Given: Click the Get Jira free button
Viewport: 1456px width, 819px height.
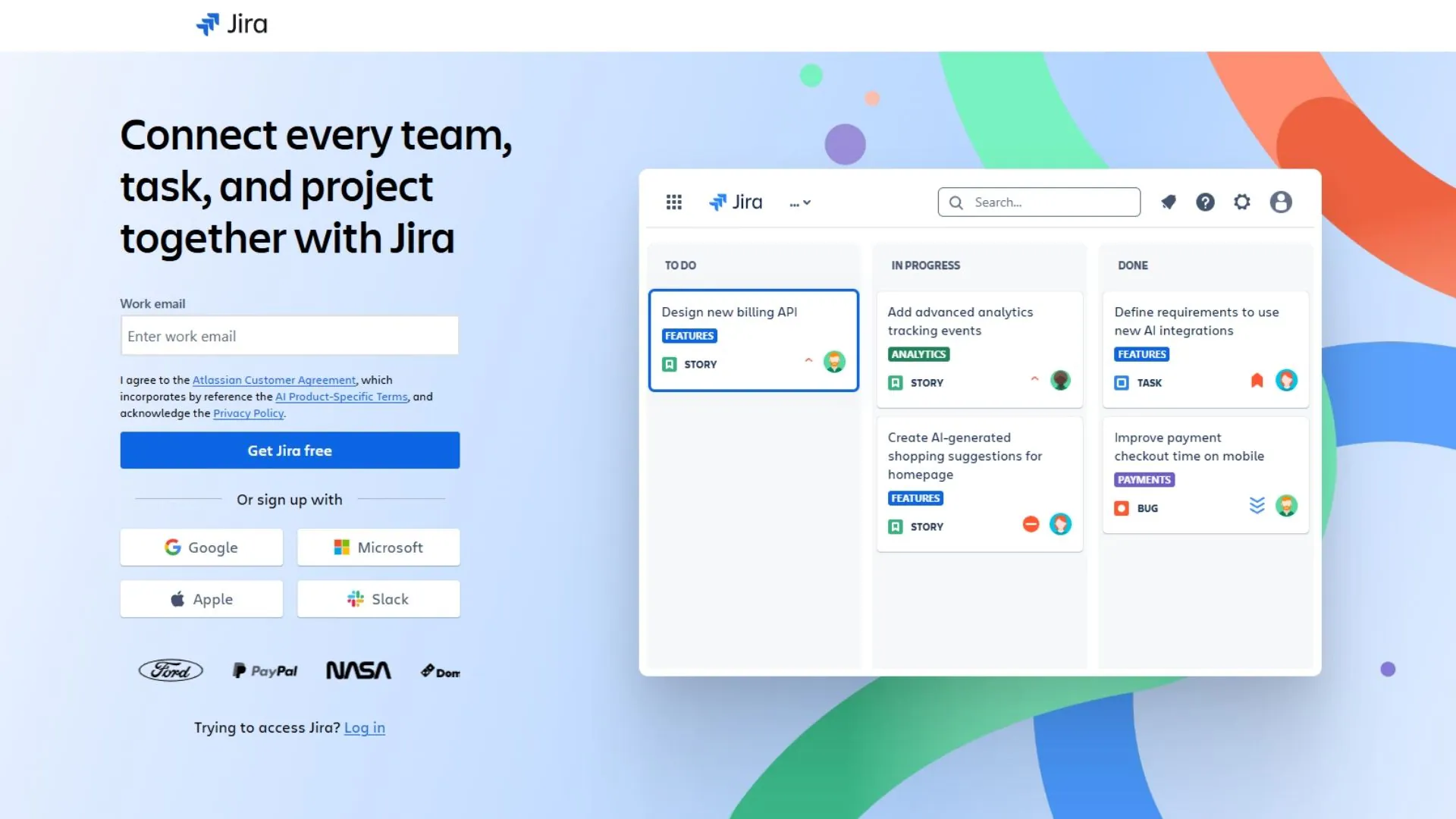Looking at the screenshot, I should [x=290, y=450].
